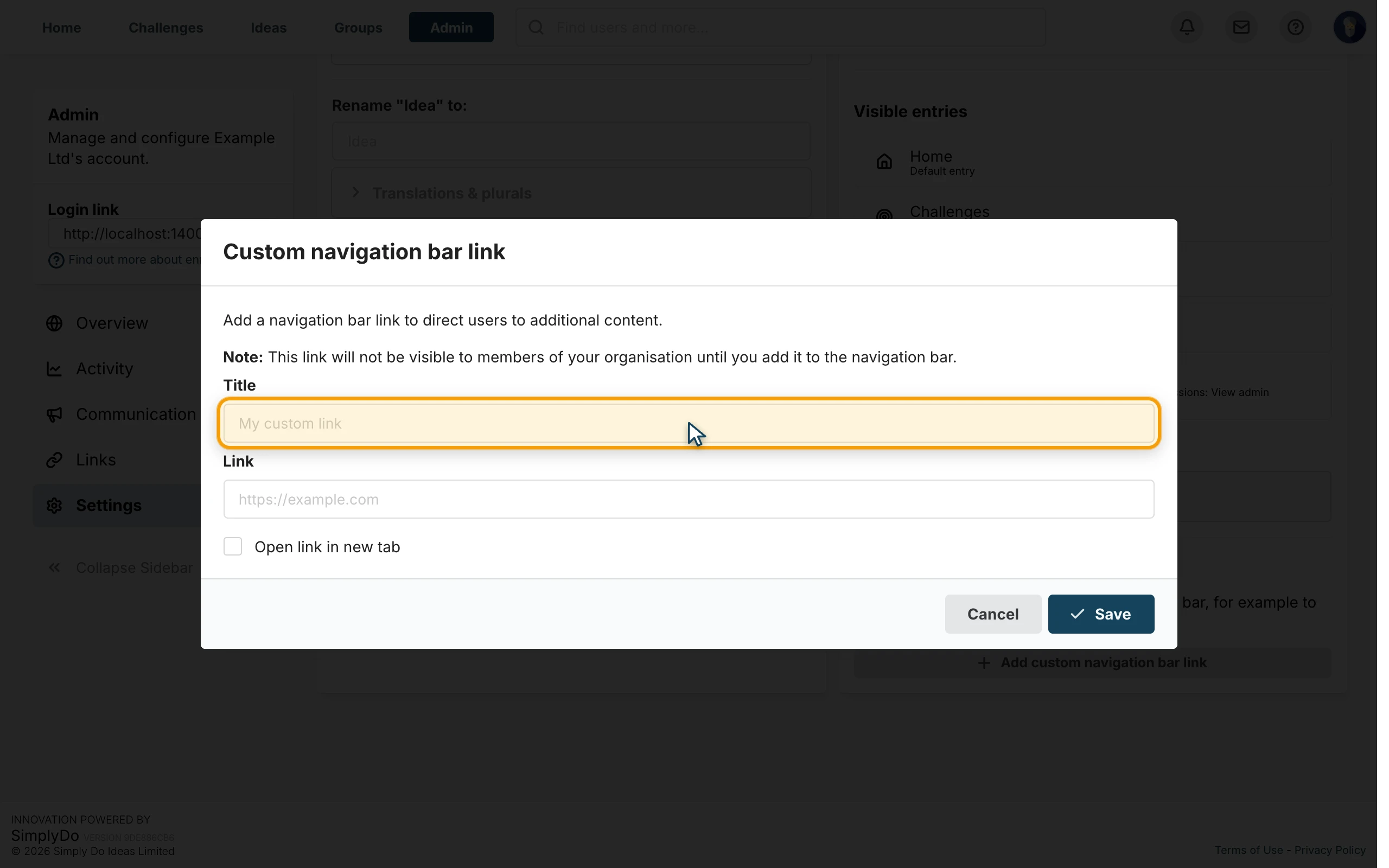Screen dimensions: 1389x868
Task: Focus the Title input field
Action: pyautogui.click(x=689, y=423)
